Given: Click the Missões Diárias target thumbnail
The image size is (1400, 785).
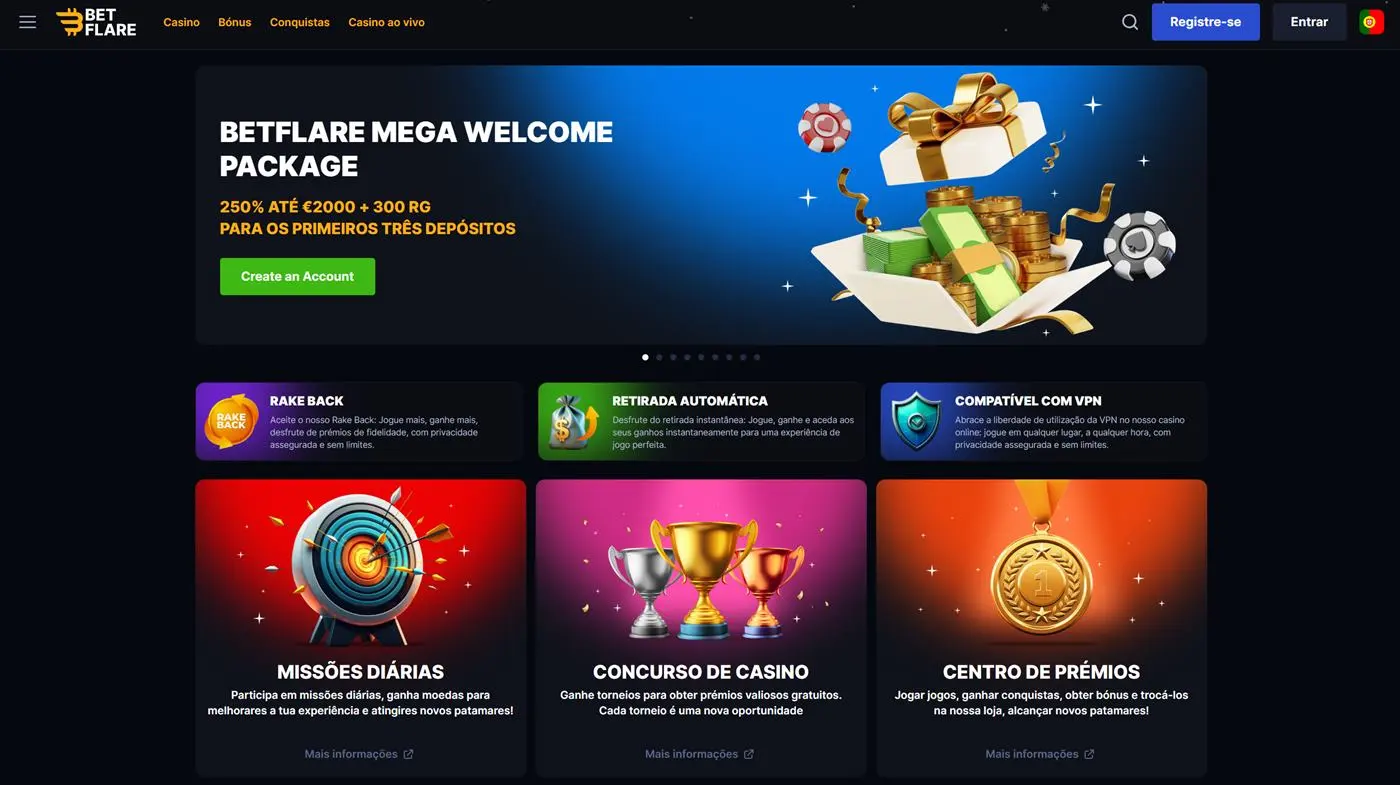Looking at the screenshot, I should click(x=361, y=564).
